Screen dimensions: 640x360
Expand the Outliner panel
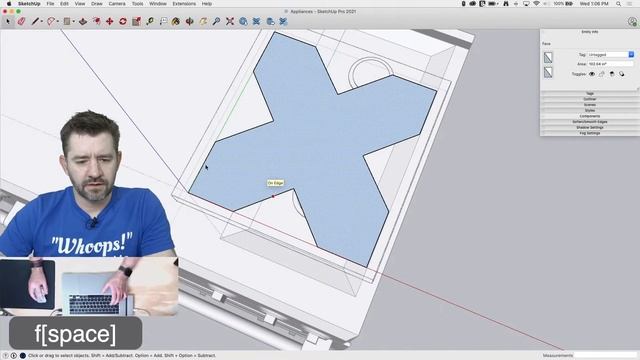click(x=589, y=99)
